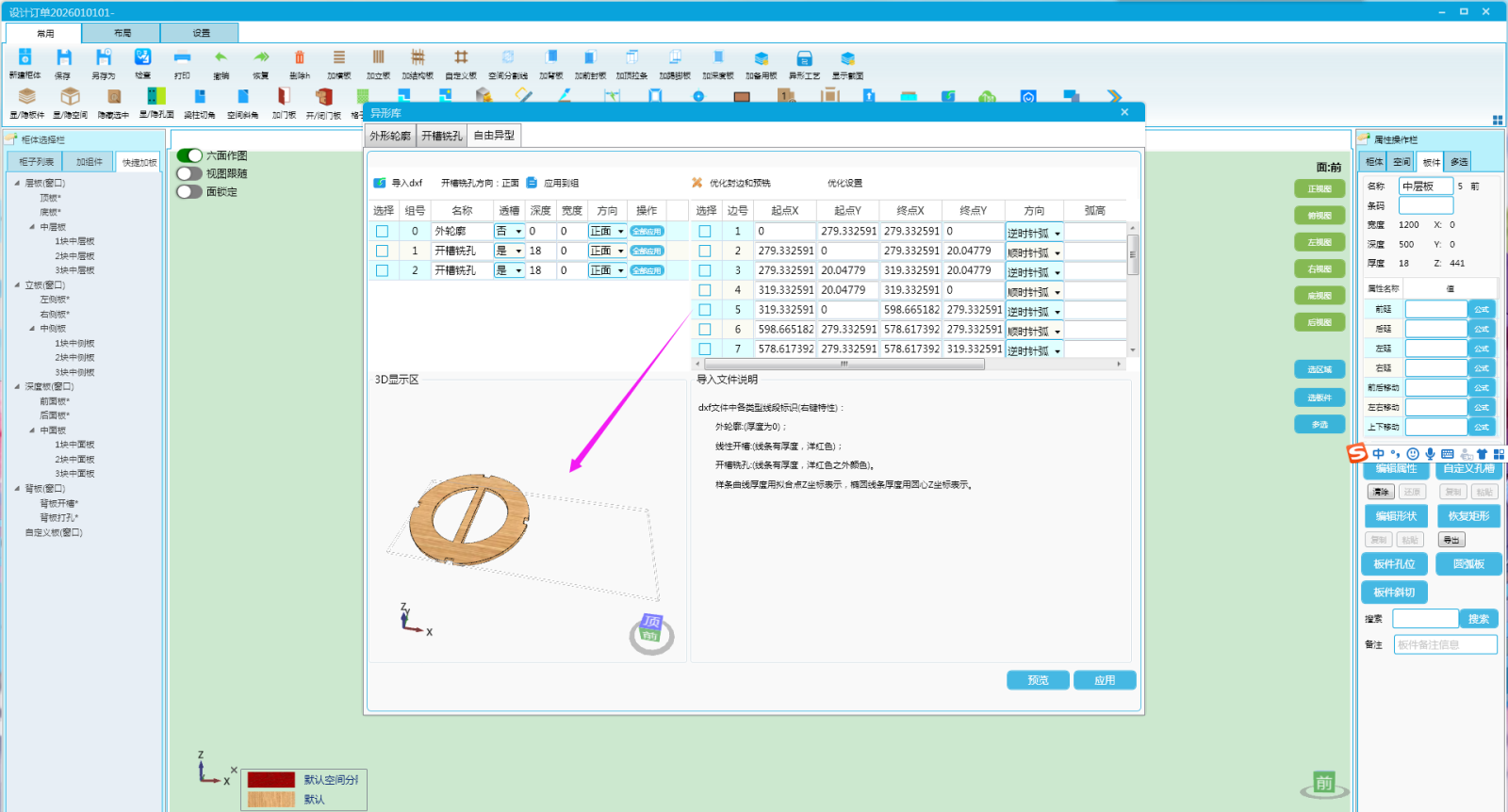Screen dimensions: 1508x812
Task: Open 异形工艺 toolbar icon
Action: [x=804, y=58]
